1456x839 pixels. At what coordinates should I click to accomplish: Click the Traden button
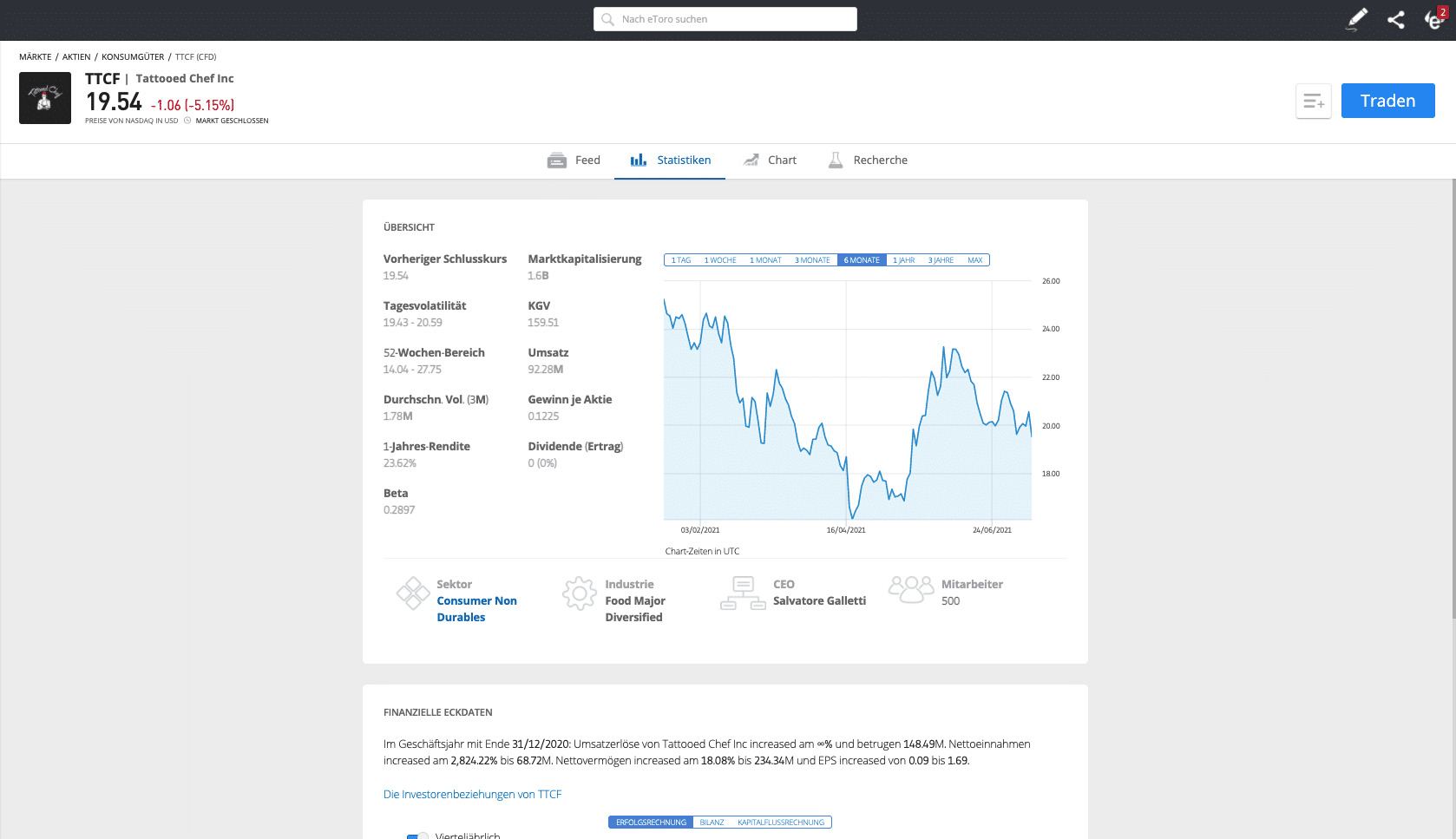(x=1387, y=101)
